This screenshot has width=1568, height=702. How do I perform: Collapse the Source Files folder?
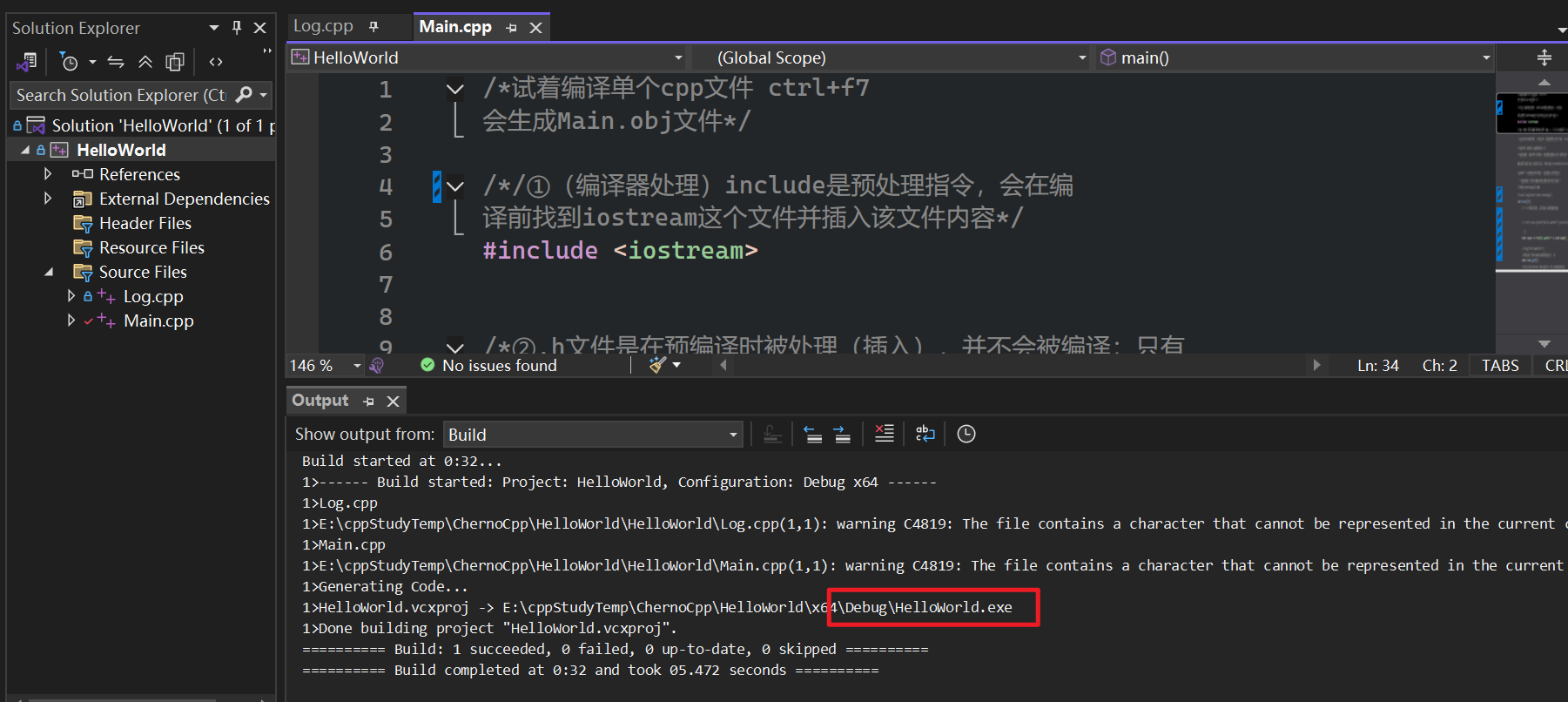49,272
